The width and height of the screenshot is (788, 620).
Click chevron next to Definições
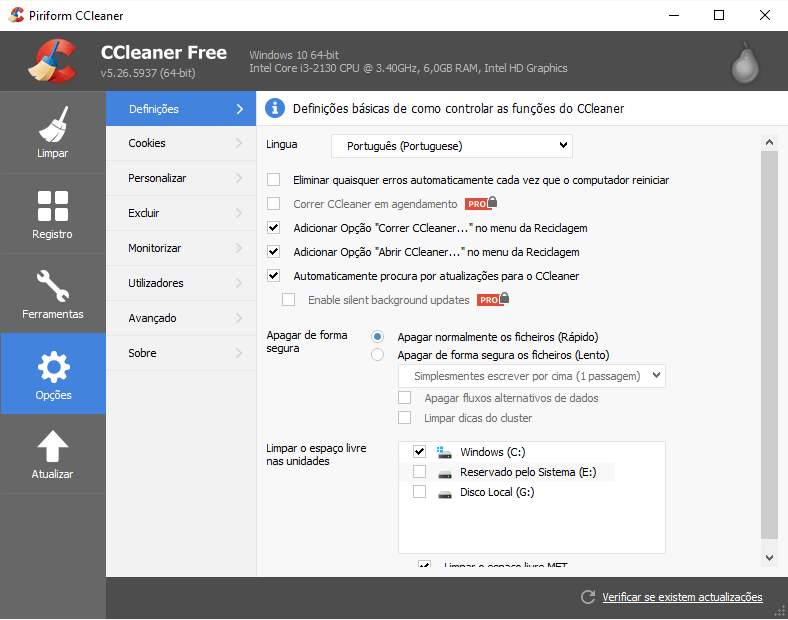[240, 109]
